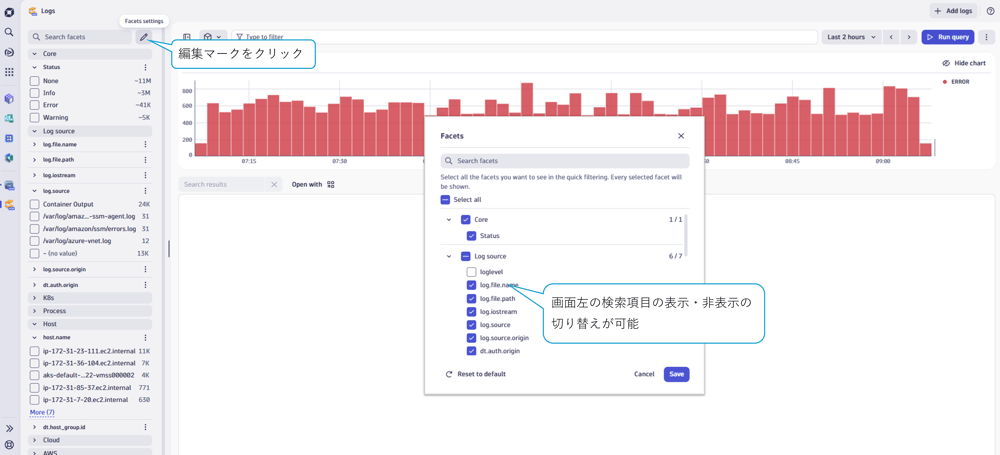Check the Error status filter checkbox
Viewport: 1000px width, 455px height.
35,105
